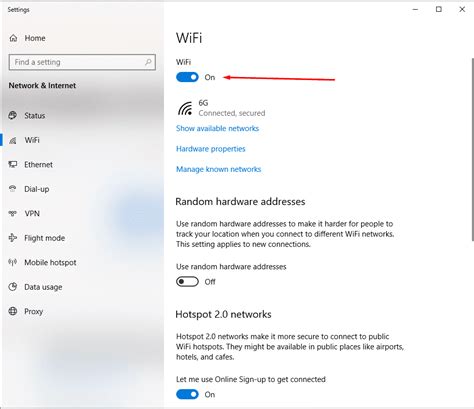Image resolution: width=474 pixels, height=409 pixels.
Task: Click the Proxy globe icon
Action: 13,311
